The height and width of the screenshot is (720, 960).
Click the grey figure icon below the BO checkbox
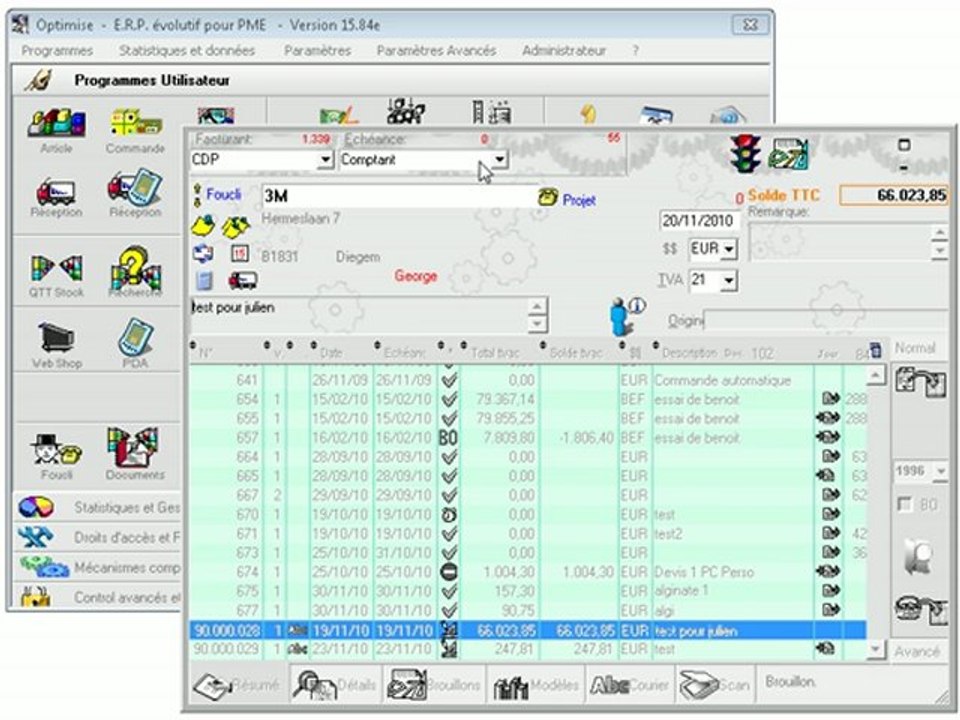tap(918, 555)
